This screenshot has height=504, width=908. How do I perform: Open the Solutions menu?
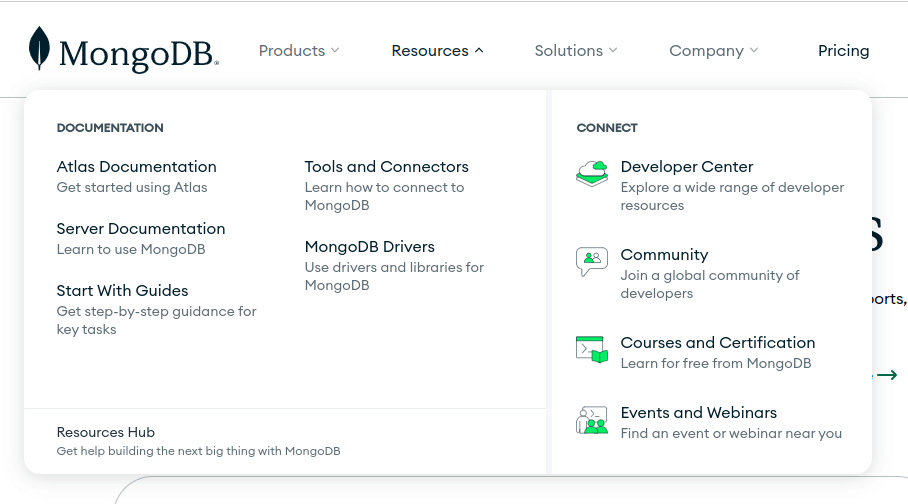pyautogui.click(x=569, y=50)
